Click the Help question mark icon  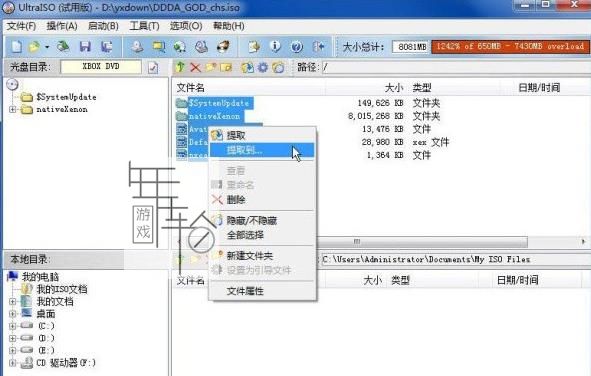[297, 47]
